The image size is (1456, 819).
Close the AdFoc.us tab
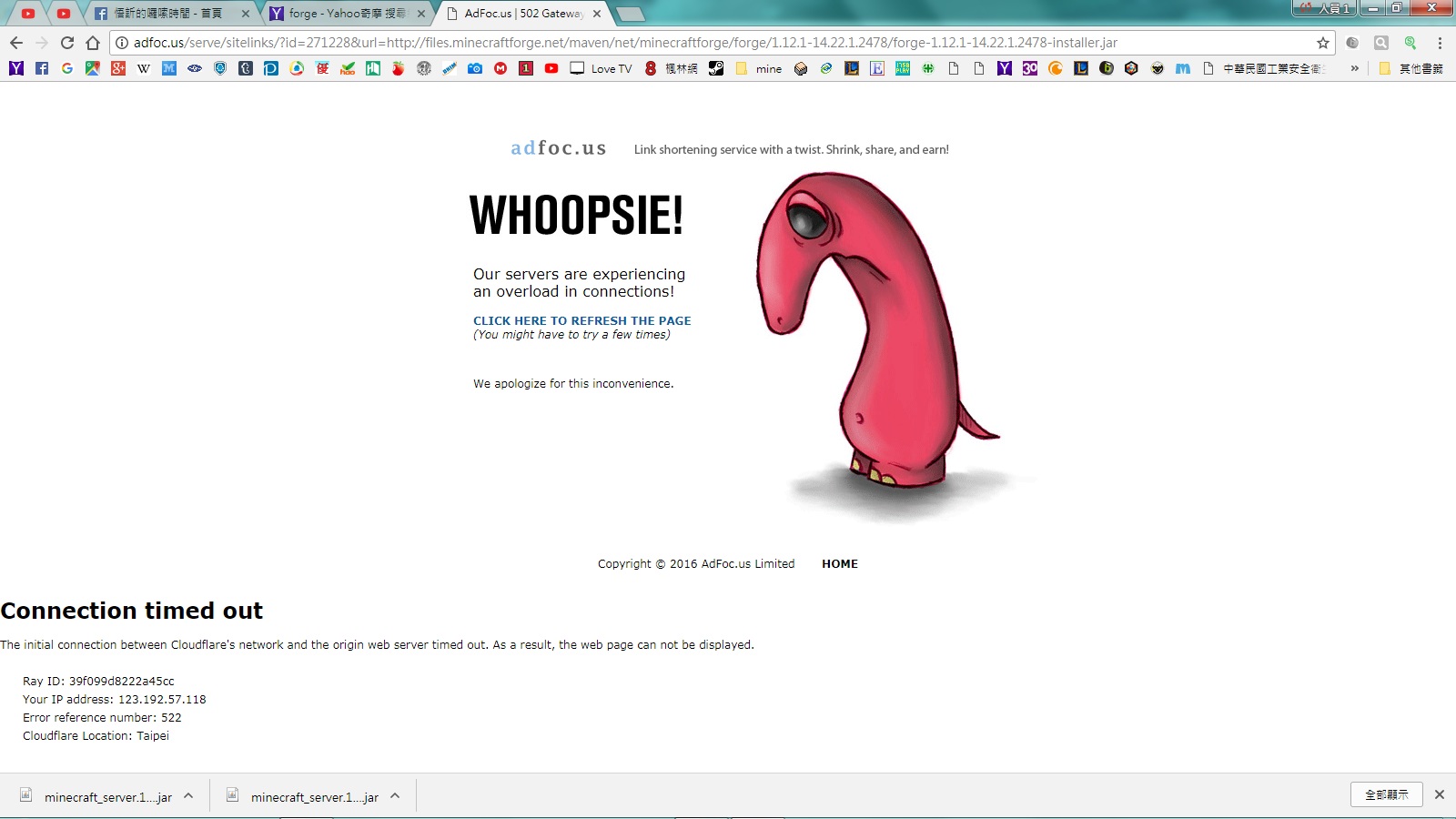(597, 14)
